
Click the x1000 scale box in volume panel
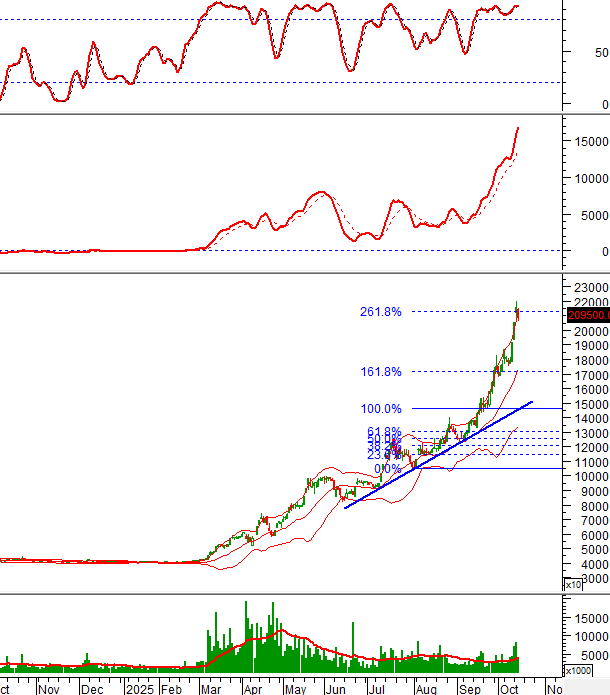[579, 670]
